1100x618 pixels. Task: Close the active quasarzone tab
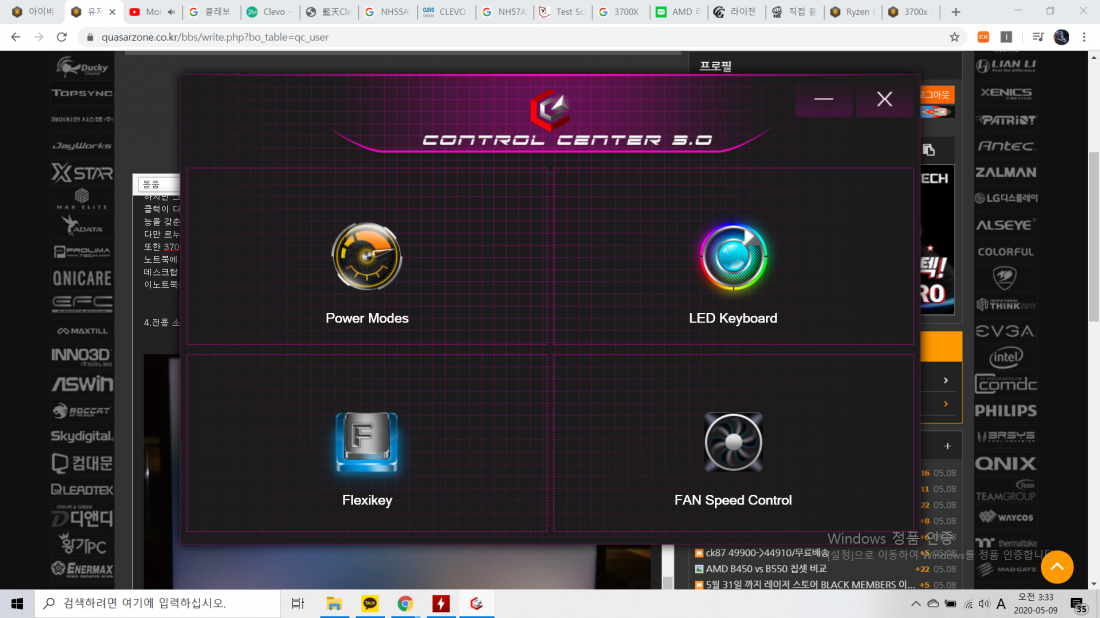click(112, 12)
